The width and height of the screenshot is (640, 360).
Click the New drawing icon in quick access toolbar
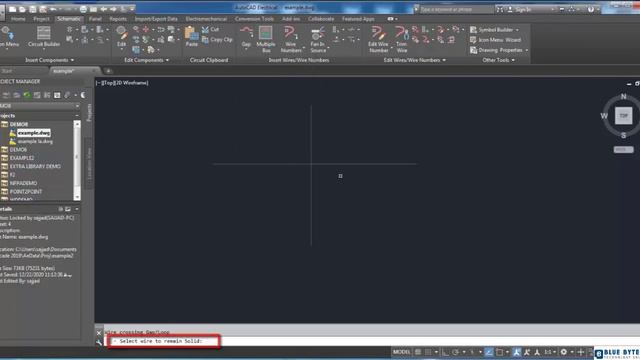pyautogui.click(x=13, y=9)
